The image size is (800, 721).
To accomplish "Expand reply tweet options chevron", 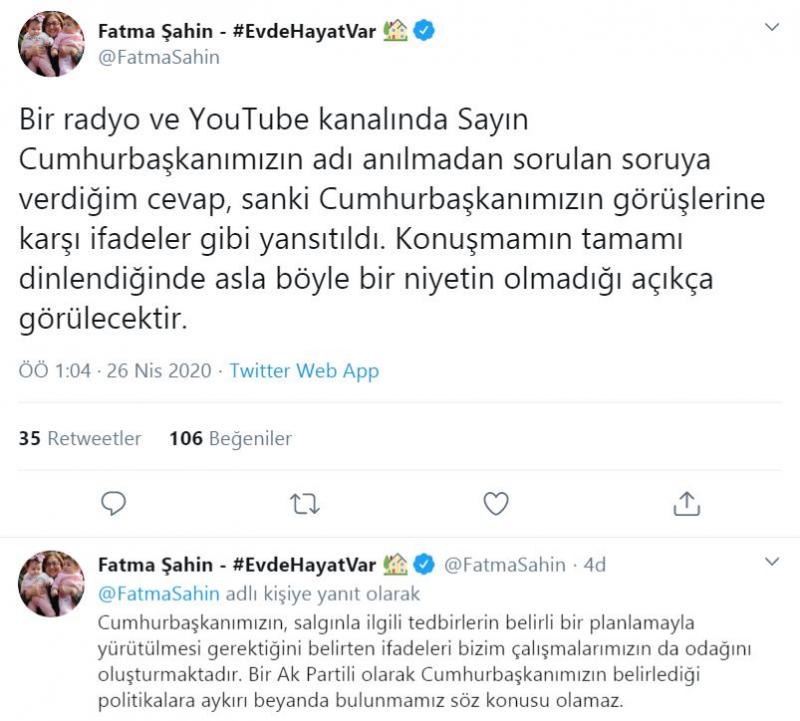I will (771, 561).
